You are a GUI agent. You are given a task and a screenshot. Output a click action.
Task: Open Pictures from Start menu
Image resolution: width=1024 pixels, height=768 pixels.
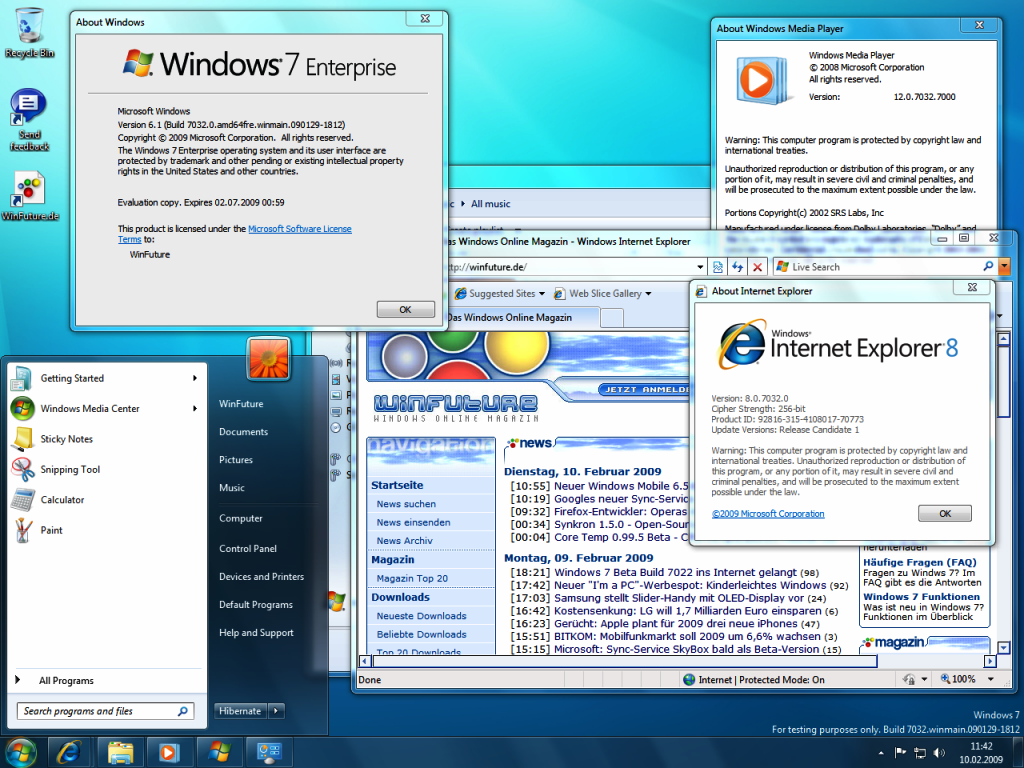click(x=236, y=460)
